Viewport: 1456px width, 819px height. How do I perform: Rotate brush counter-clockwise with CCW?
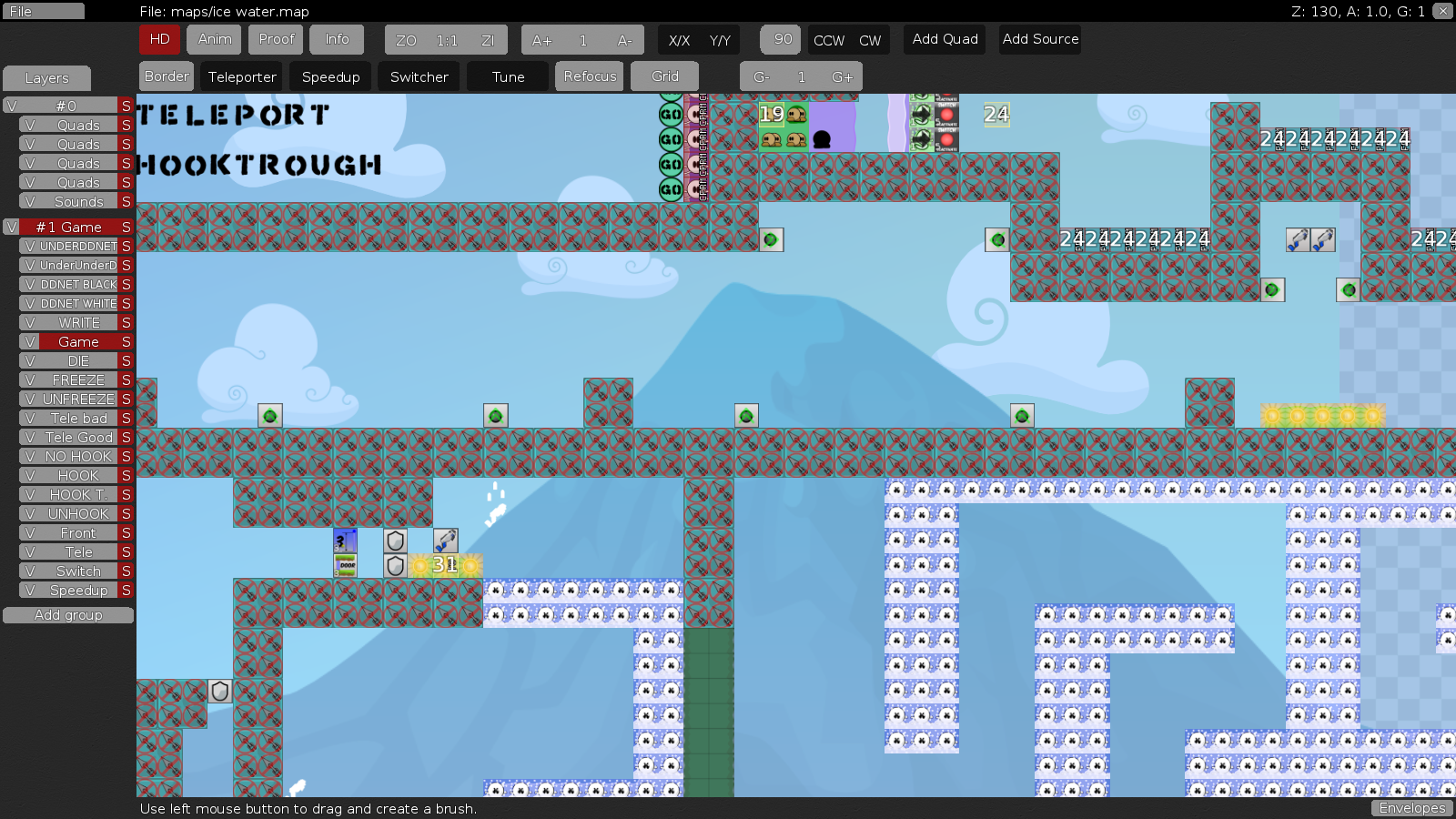click(828, 40)
